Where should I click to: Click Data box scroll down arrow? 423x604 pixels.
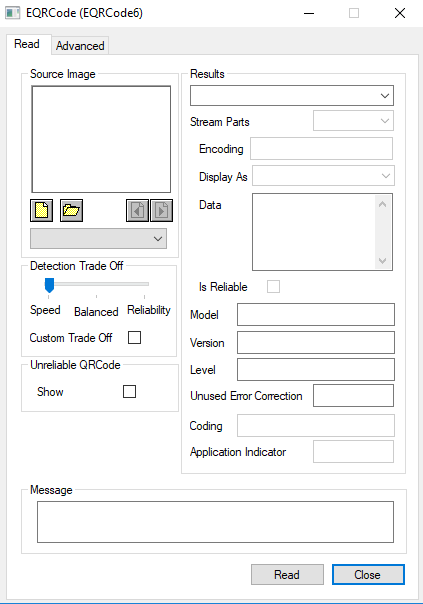click(383, 260)
